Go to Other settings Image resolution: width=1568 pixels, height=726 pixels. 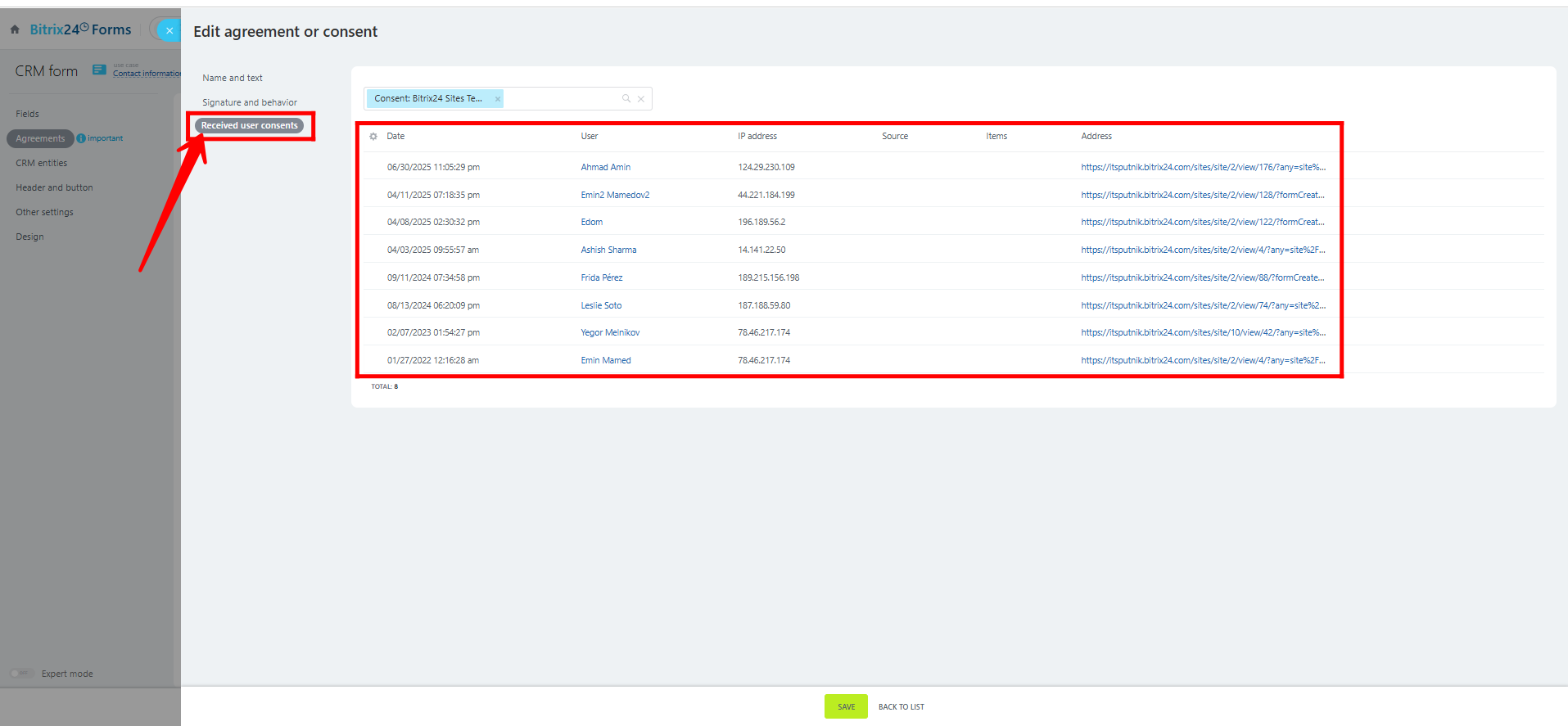pos(44,212)
